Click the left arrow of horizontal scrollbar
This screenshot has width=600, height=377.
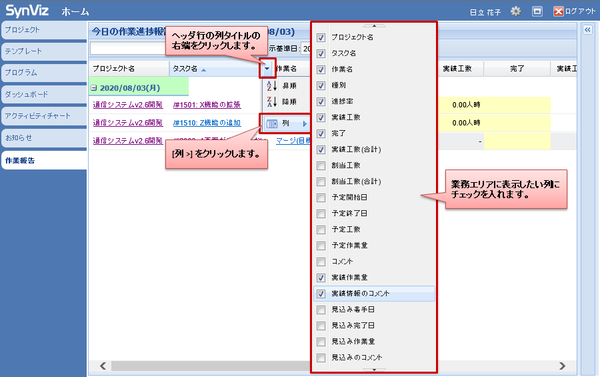(x=103, y=366)
